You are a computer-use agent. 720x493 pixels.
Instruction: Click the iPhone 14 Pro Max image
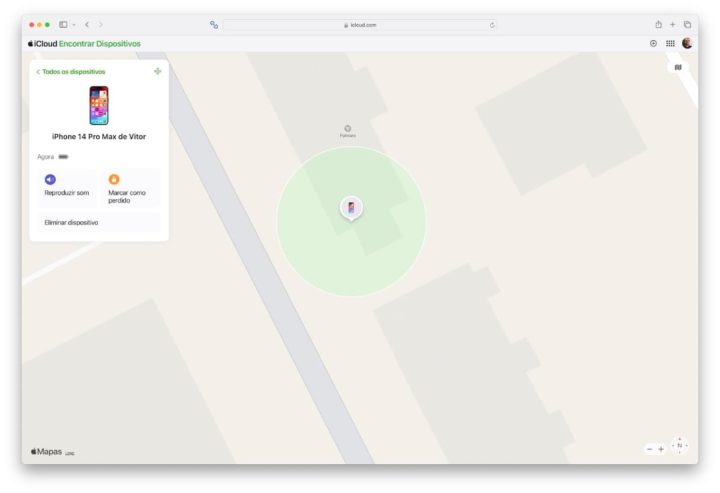(99, 106)
